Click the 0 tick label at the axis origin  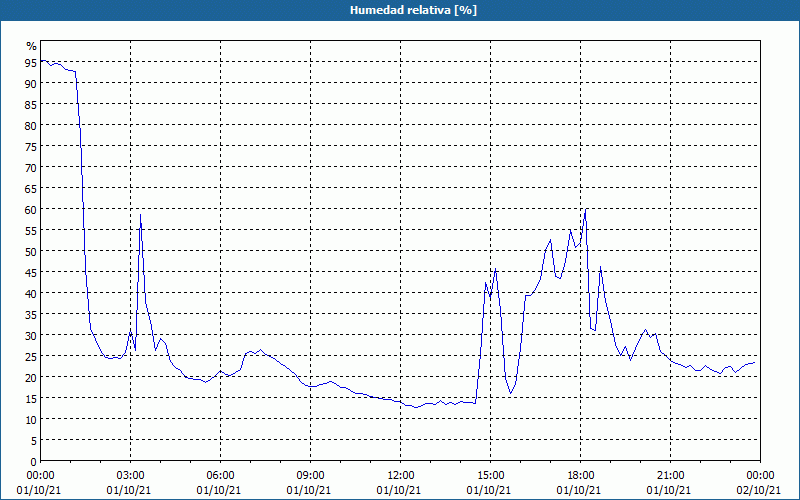click(x=34, y=462)
